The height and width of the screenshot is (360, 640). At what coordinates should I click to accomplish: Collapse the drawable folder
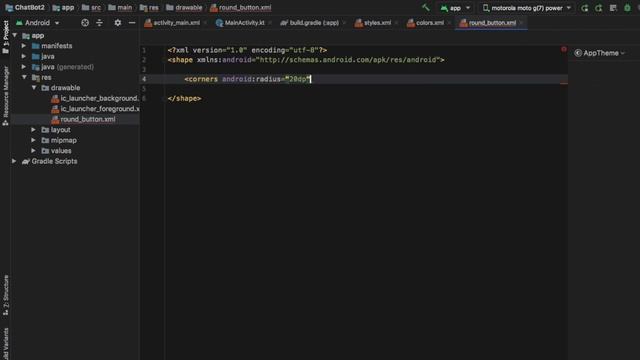(34, 88)
